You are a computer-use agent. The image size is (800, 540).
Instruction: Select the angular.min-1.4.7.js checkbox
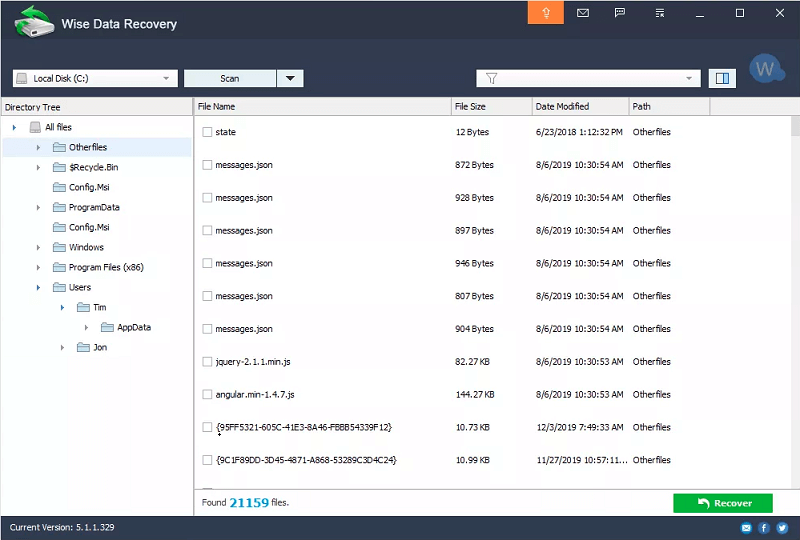tap(207, 395)
